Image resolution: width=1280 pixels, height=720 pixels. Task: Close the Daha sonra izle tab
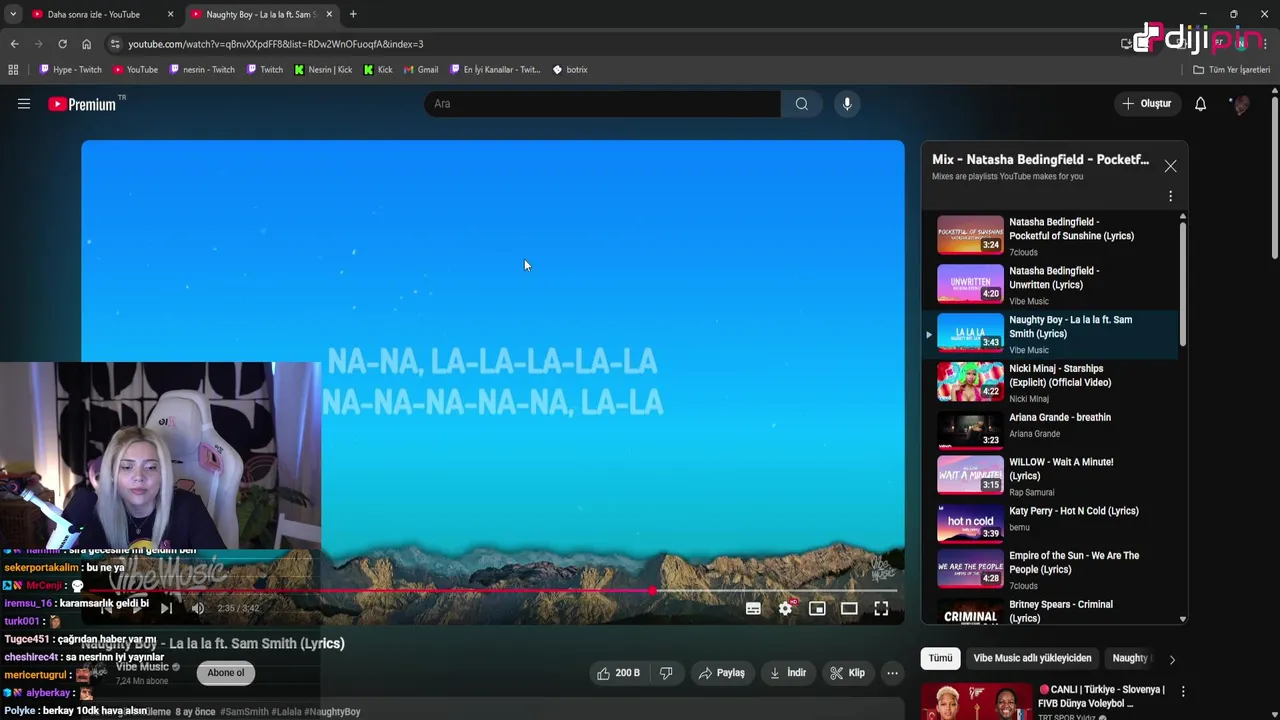point(170,14)
